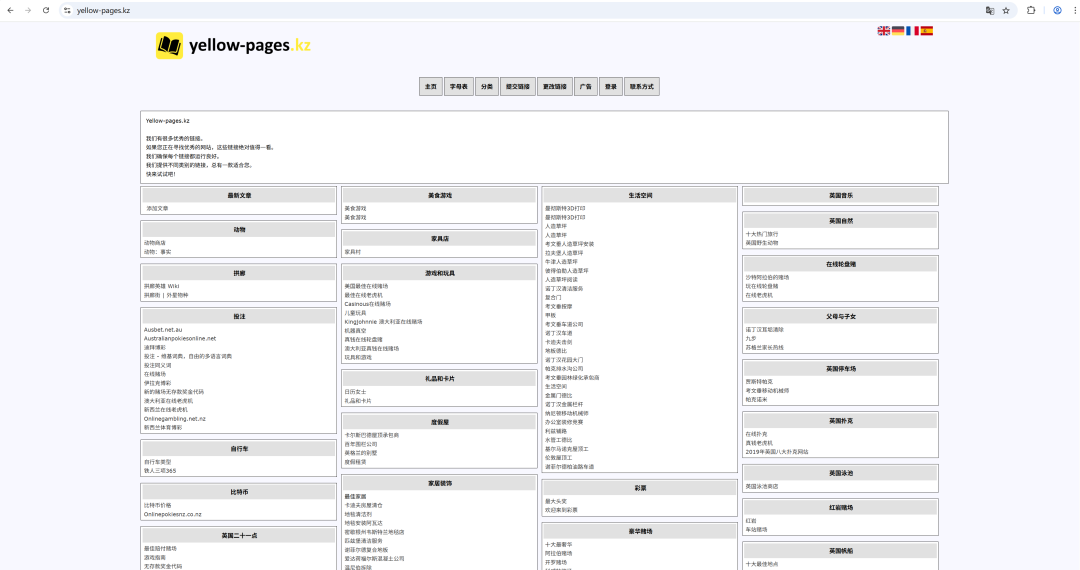The image size is (1080, 570).
Task: Open the 家具村 link
Action: coord(353,252)
